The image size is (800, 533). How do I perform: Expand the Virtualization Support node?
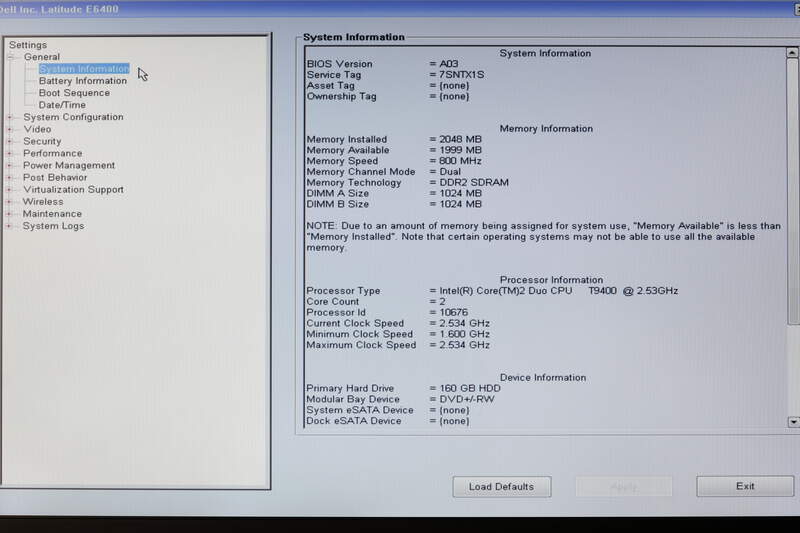pyautogui.click(x=9, y=190)
